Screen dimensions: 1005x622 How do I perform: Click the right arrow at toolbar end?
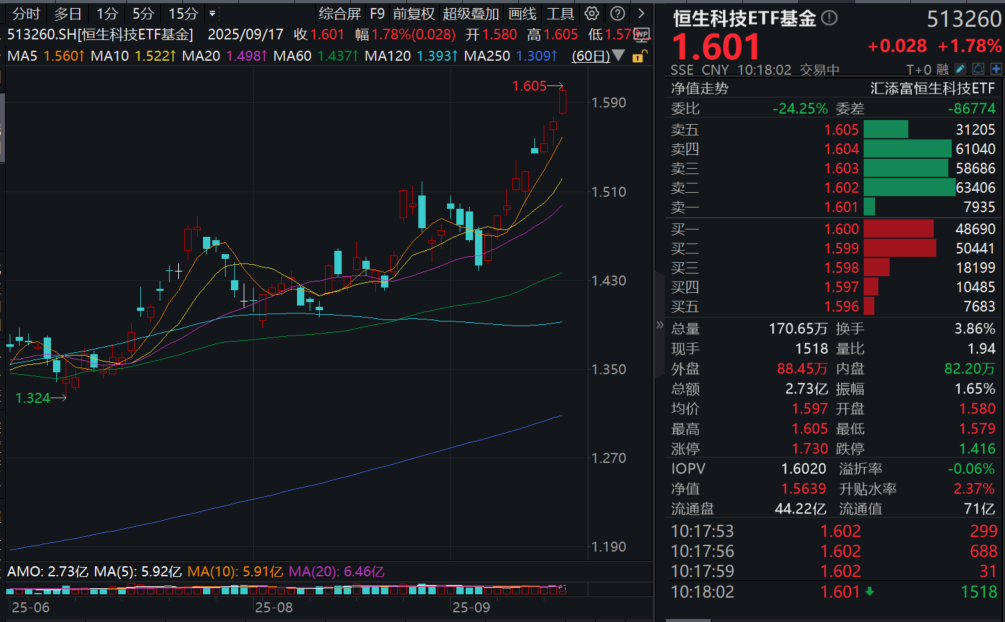641,14
